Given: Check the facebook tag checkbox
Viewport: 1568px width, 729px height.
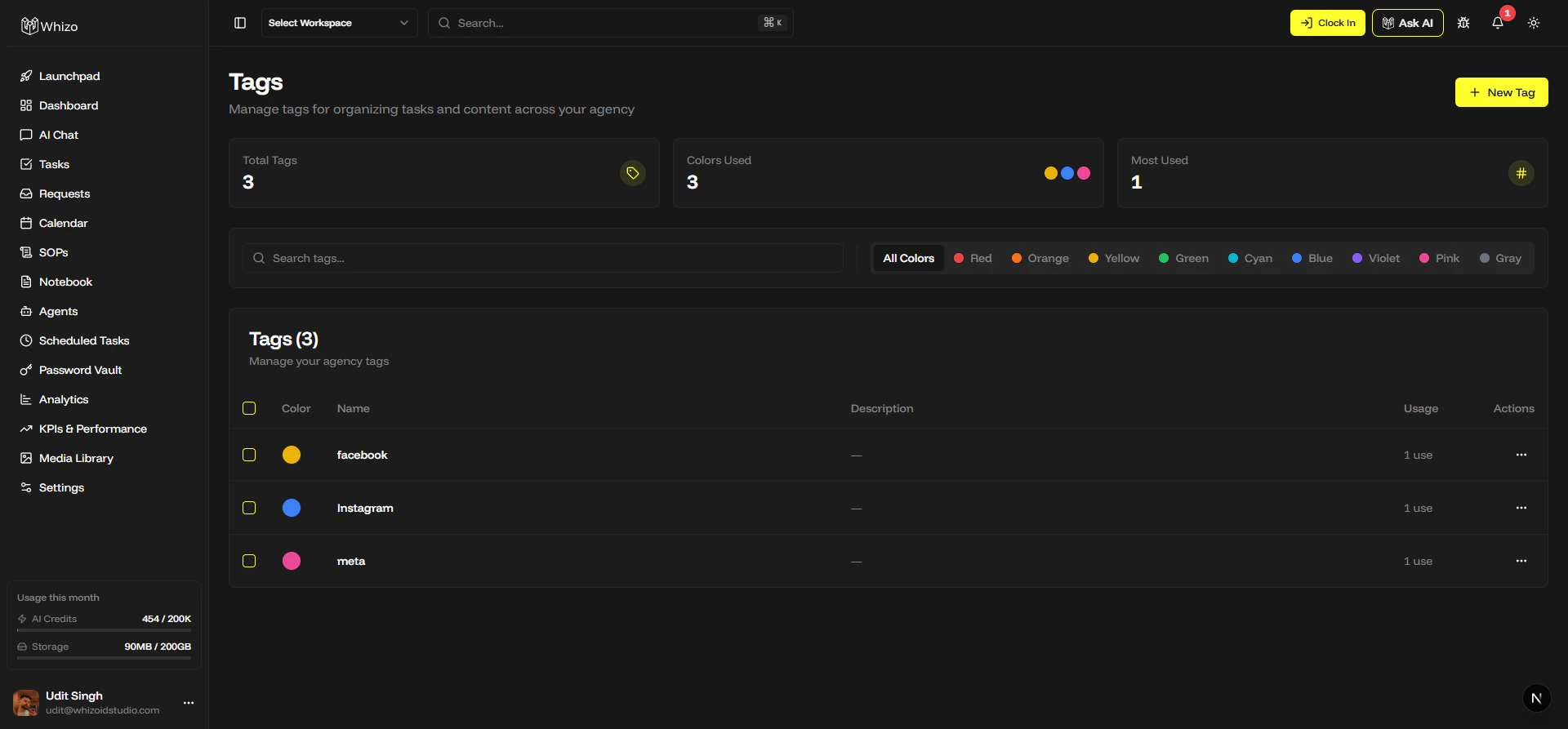Looking at the screenshot, I should click(x=249, y=455).
